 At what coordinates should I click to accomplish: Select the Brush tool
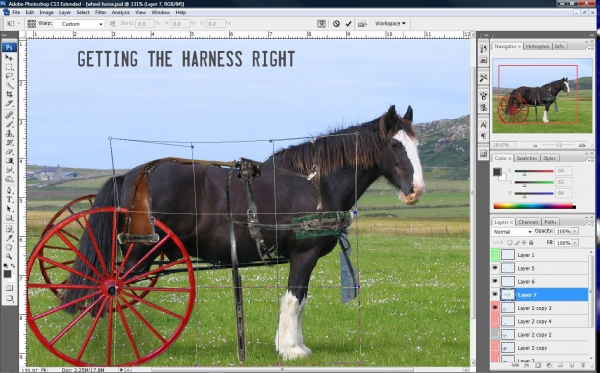pyautogui.click(x=9, y=124)
